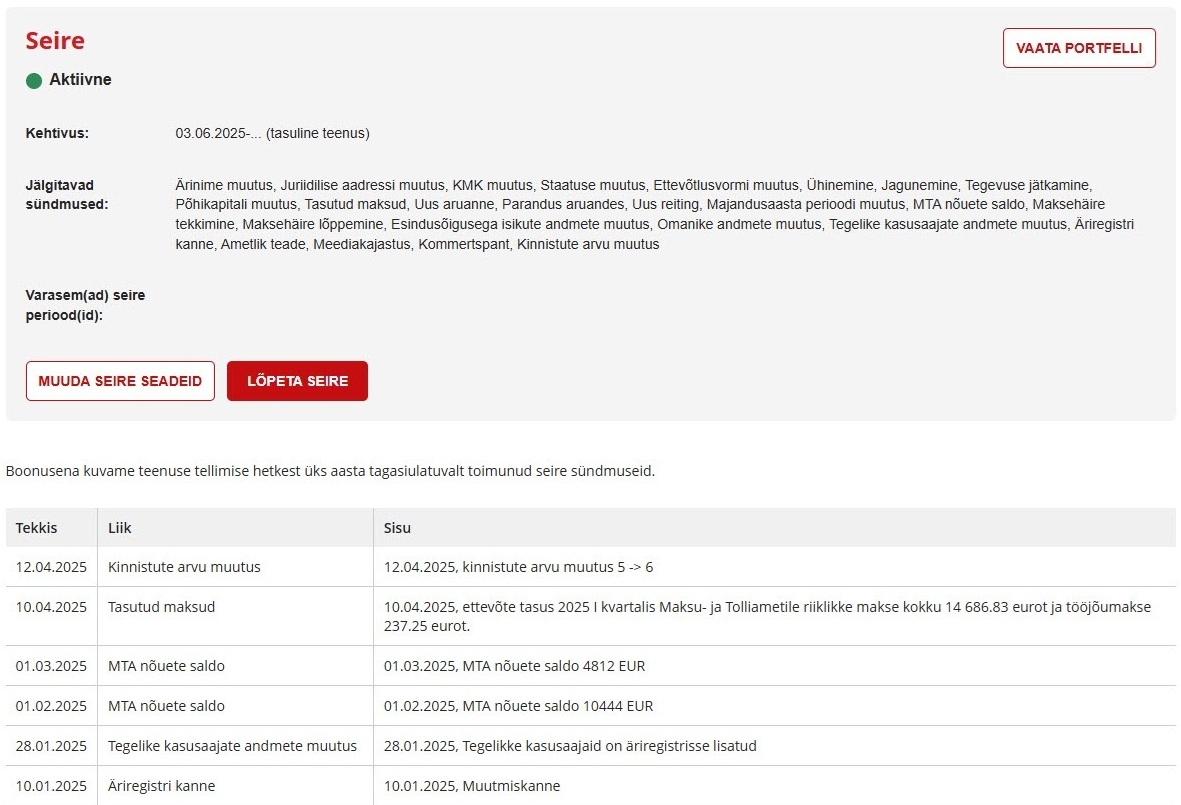Click the 10.01.2025 Muutmiskanne content cell
The width and height of the screenshot is (1181, 805).
coord(472,786)
